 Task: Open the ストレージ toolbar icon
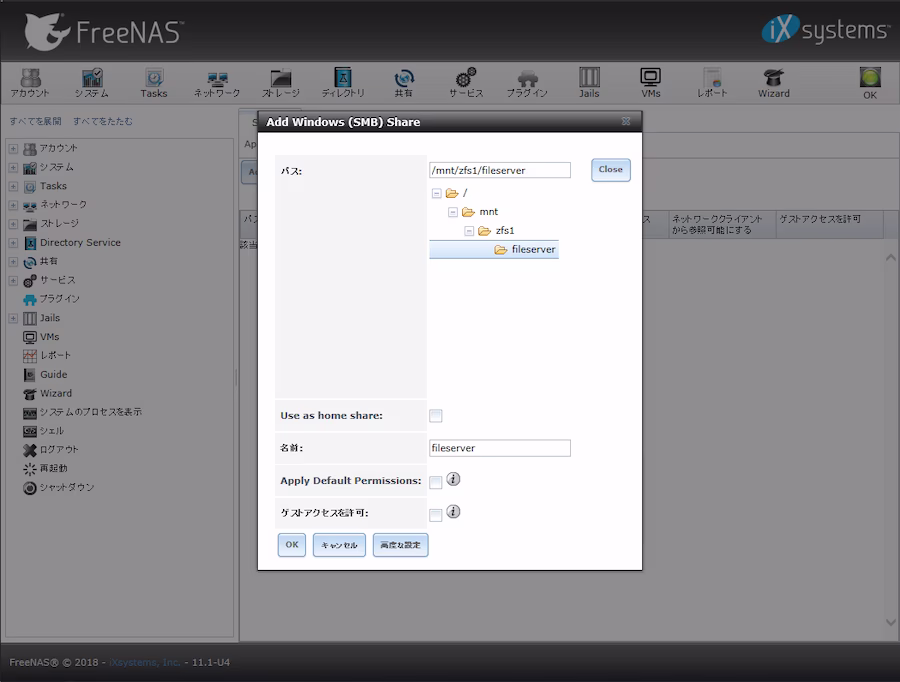pyautogui.click(x=281, y=83)
